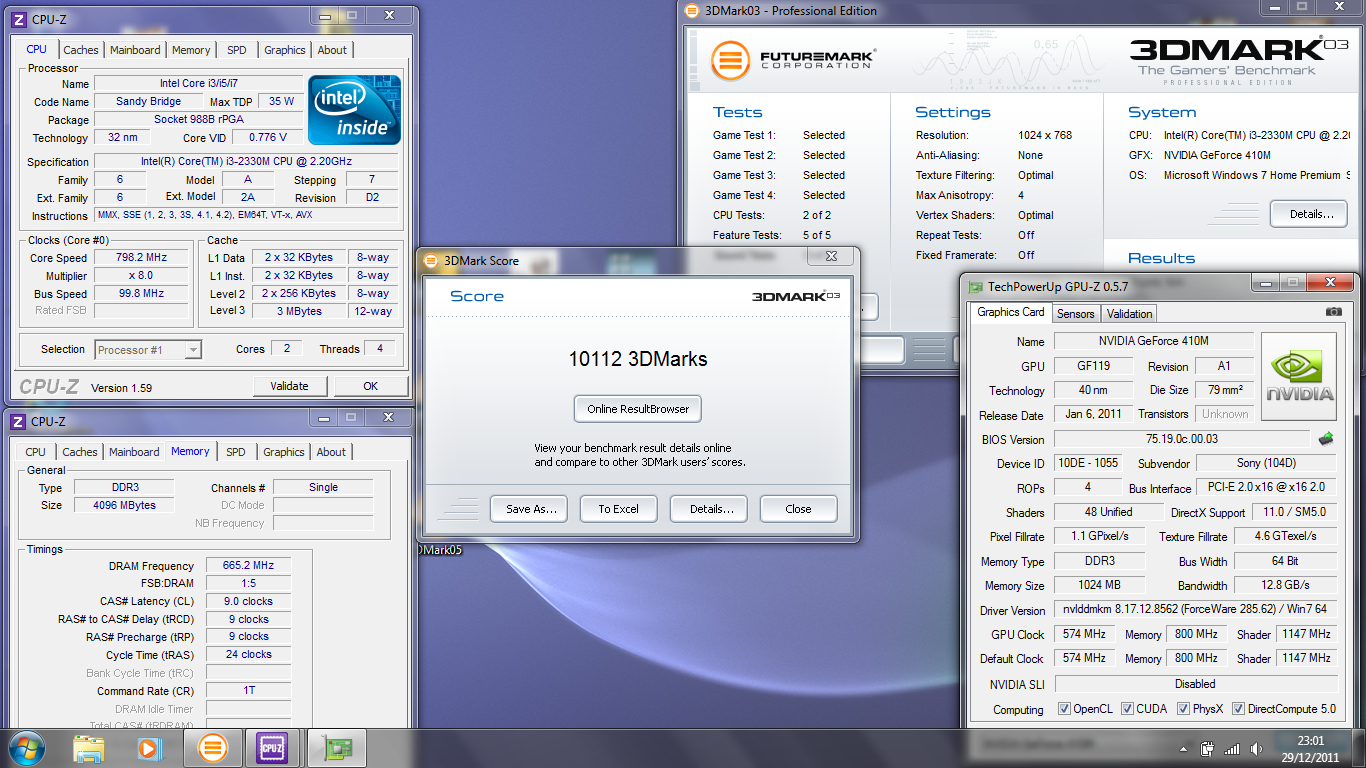Click the Instructions field listing MMX, SSE
Viewport: 1366px width, 768px height.
click(246, 215)
